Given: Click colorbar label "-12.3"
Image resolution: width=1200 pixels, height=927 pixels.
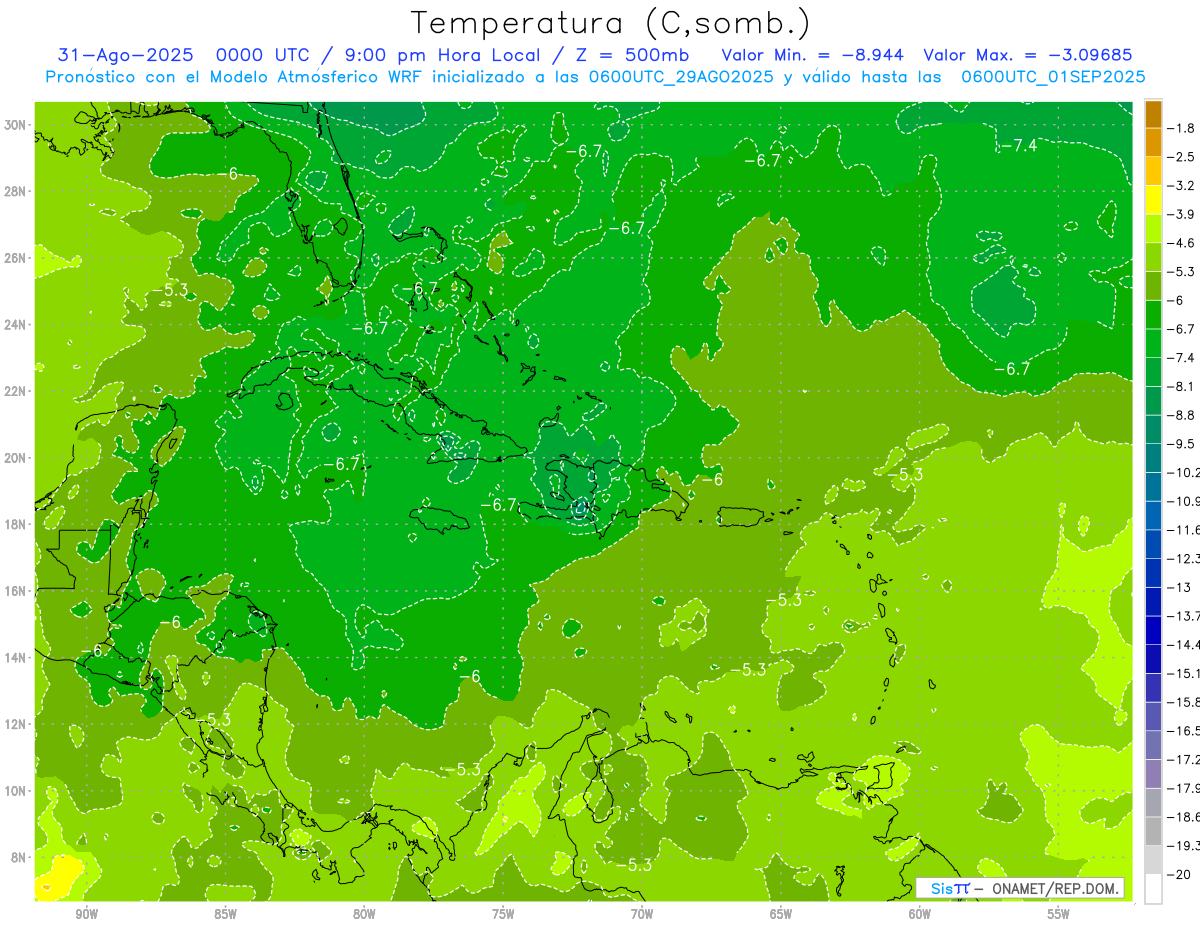Looking at the screenshot, I should pyautogui.click(x=1184, y=558).
